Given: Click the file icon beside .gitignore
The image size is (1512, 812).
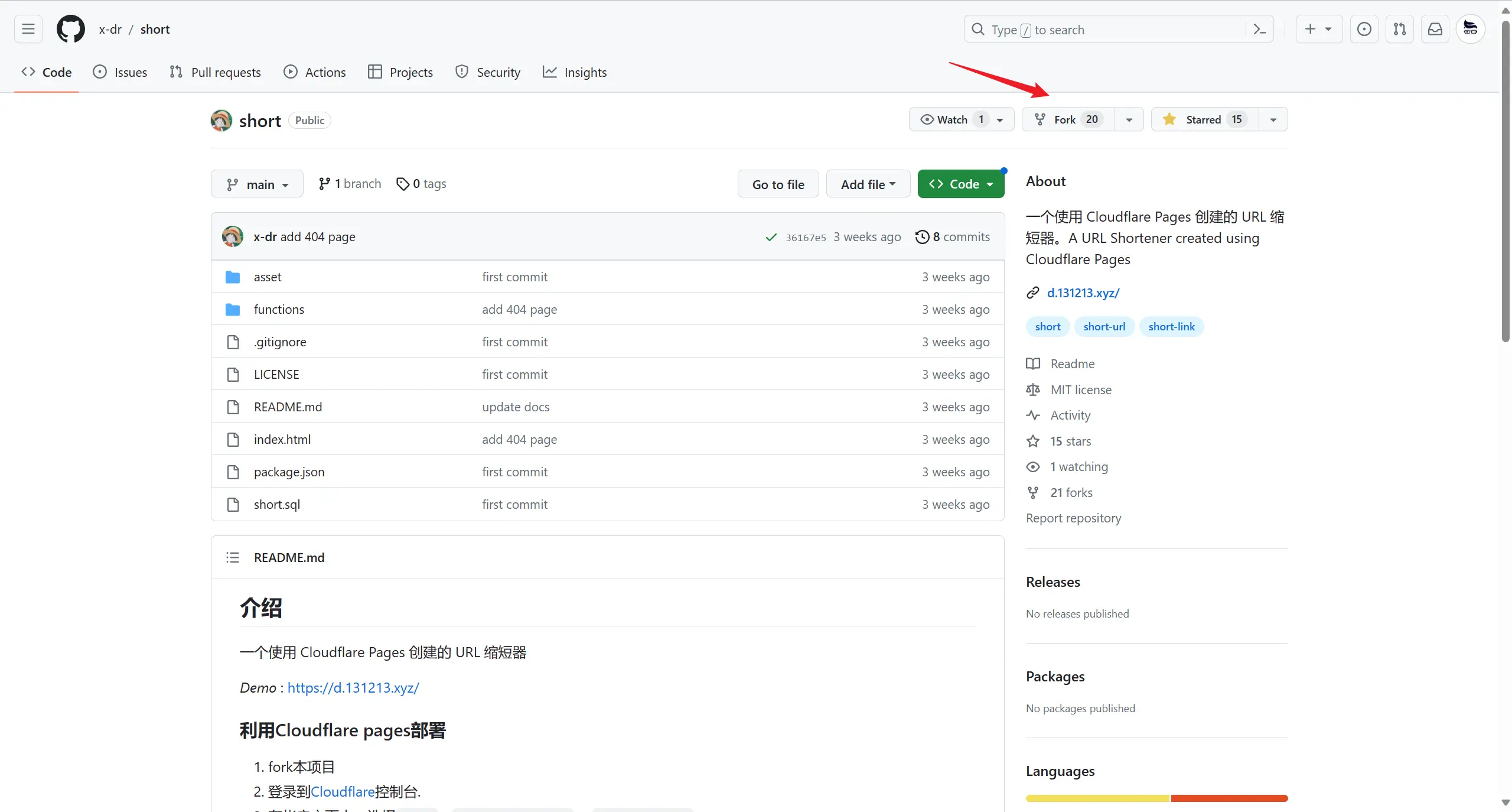Looking at the screenshot, I should click(x=233, y=342).
